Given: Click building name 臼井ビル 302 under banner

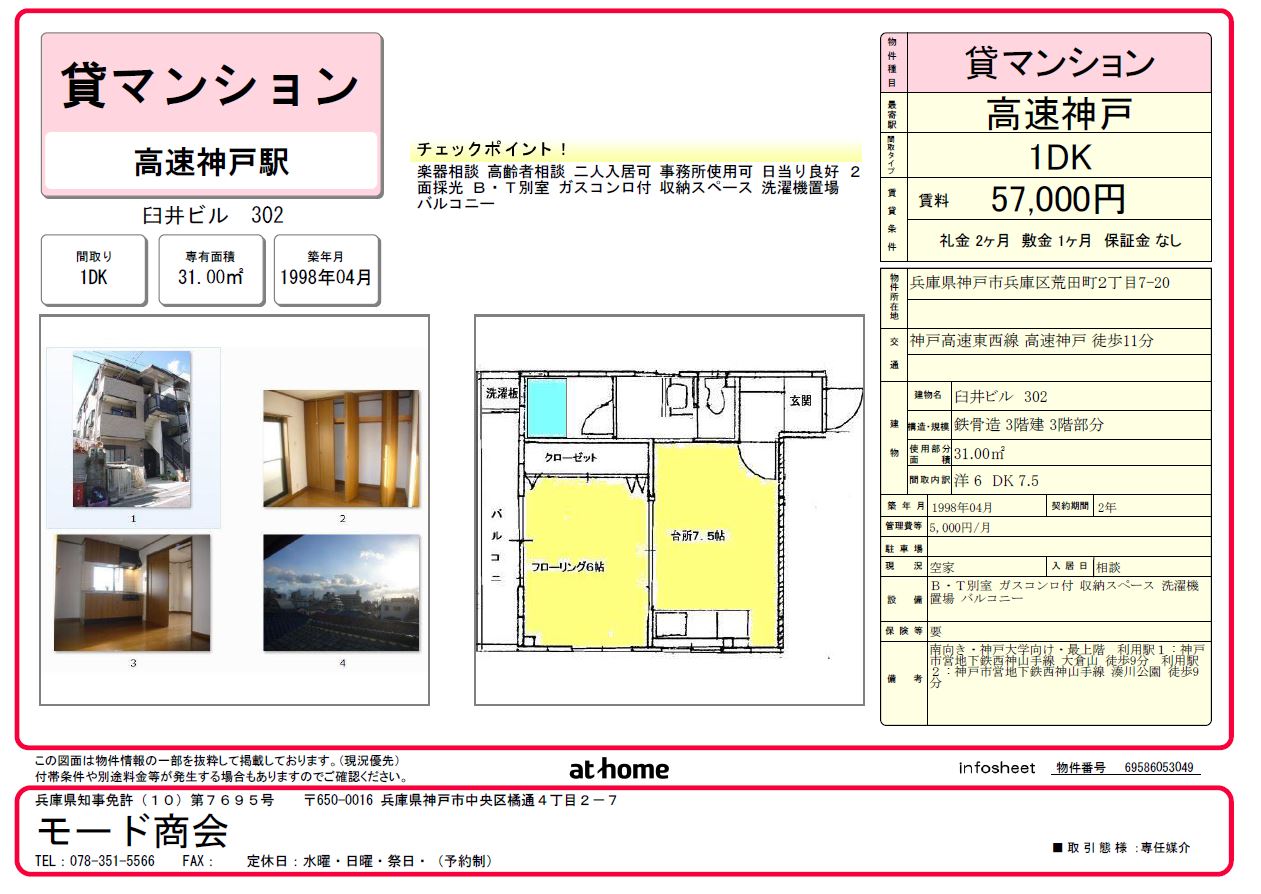Looking at the screenshot, I should [211, 215].
